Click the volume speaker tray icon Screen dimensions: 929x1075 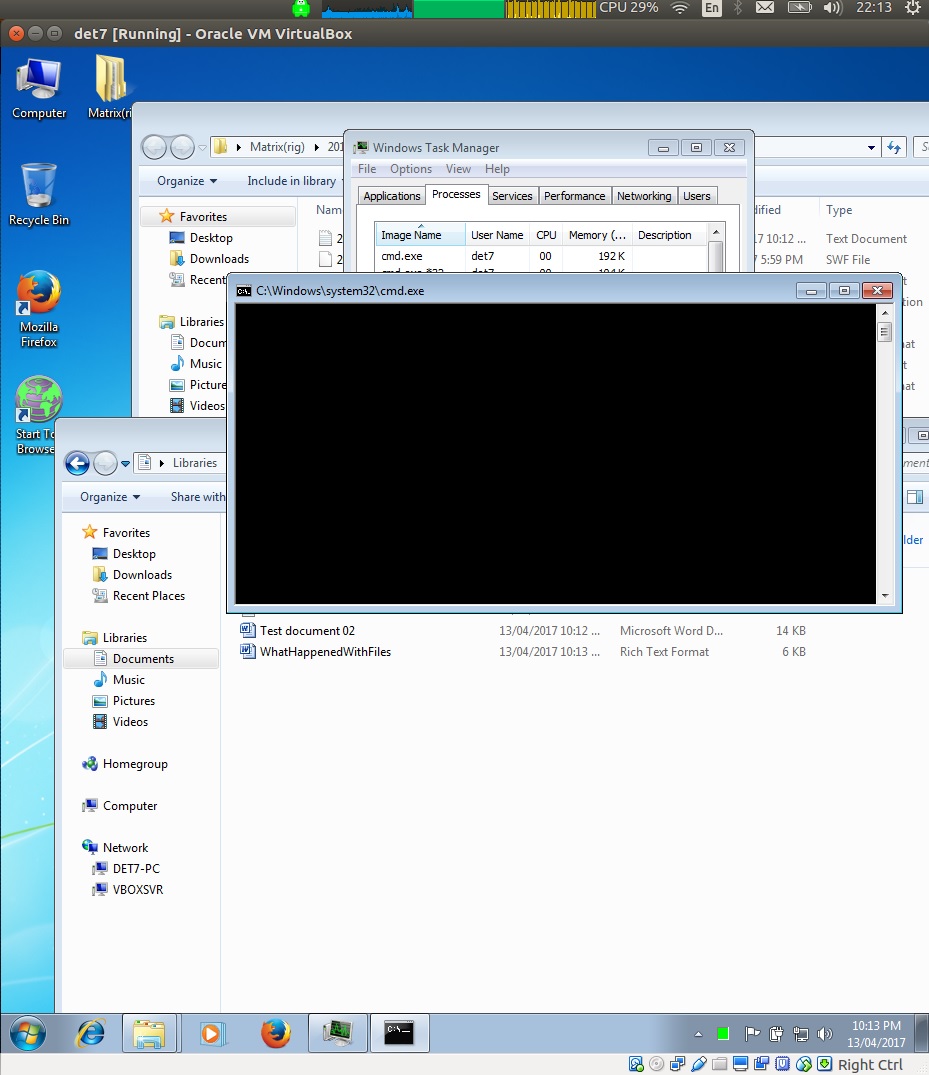tap(825, 1033)
